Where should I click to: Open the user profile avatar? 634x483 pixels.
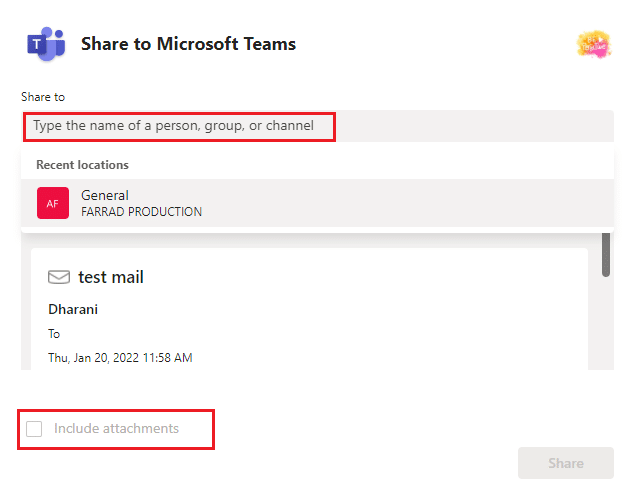coord(594,44)
